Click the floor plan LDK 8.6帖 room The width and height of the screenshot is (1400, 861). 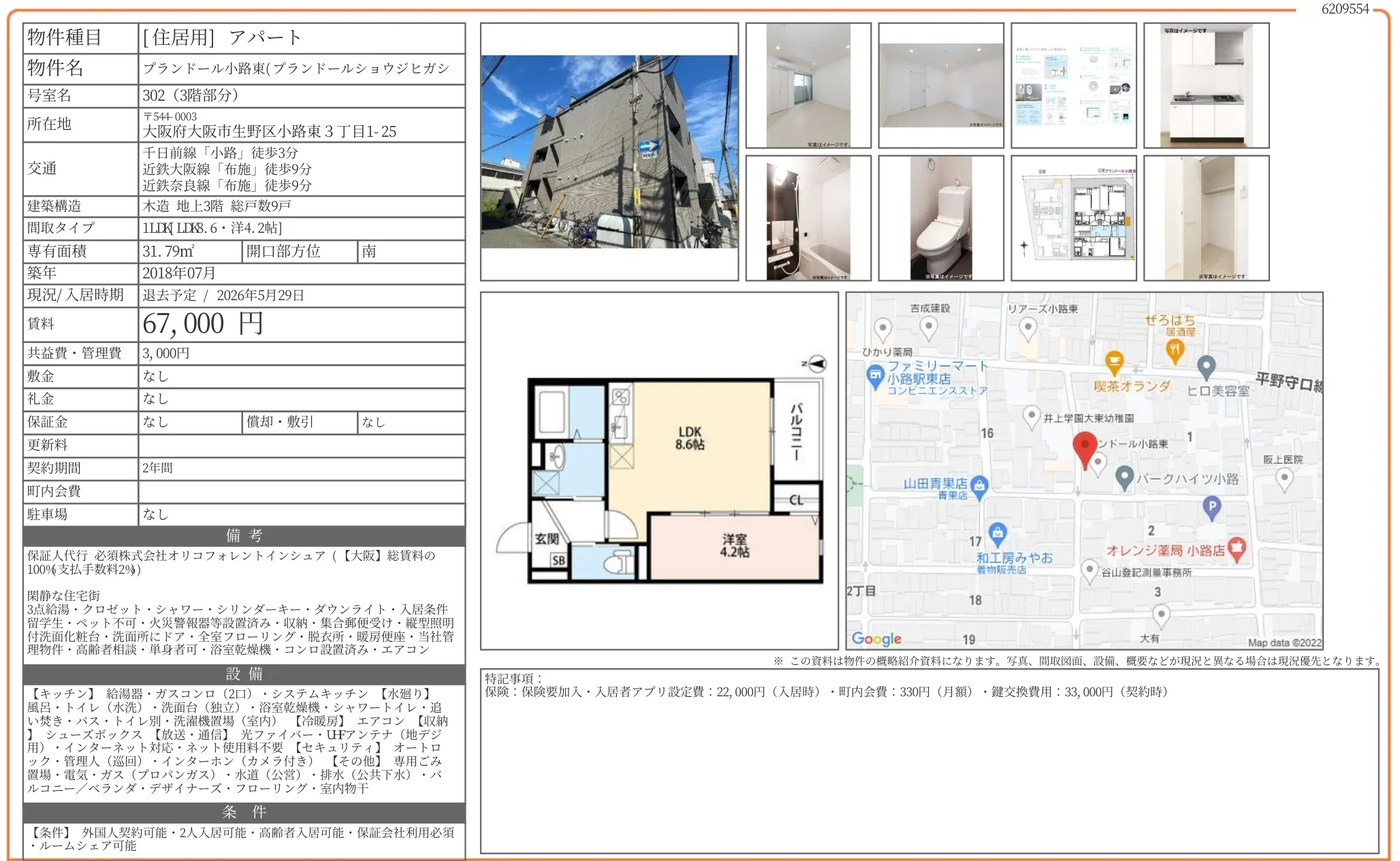click(x=689, y=439)
